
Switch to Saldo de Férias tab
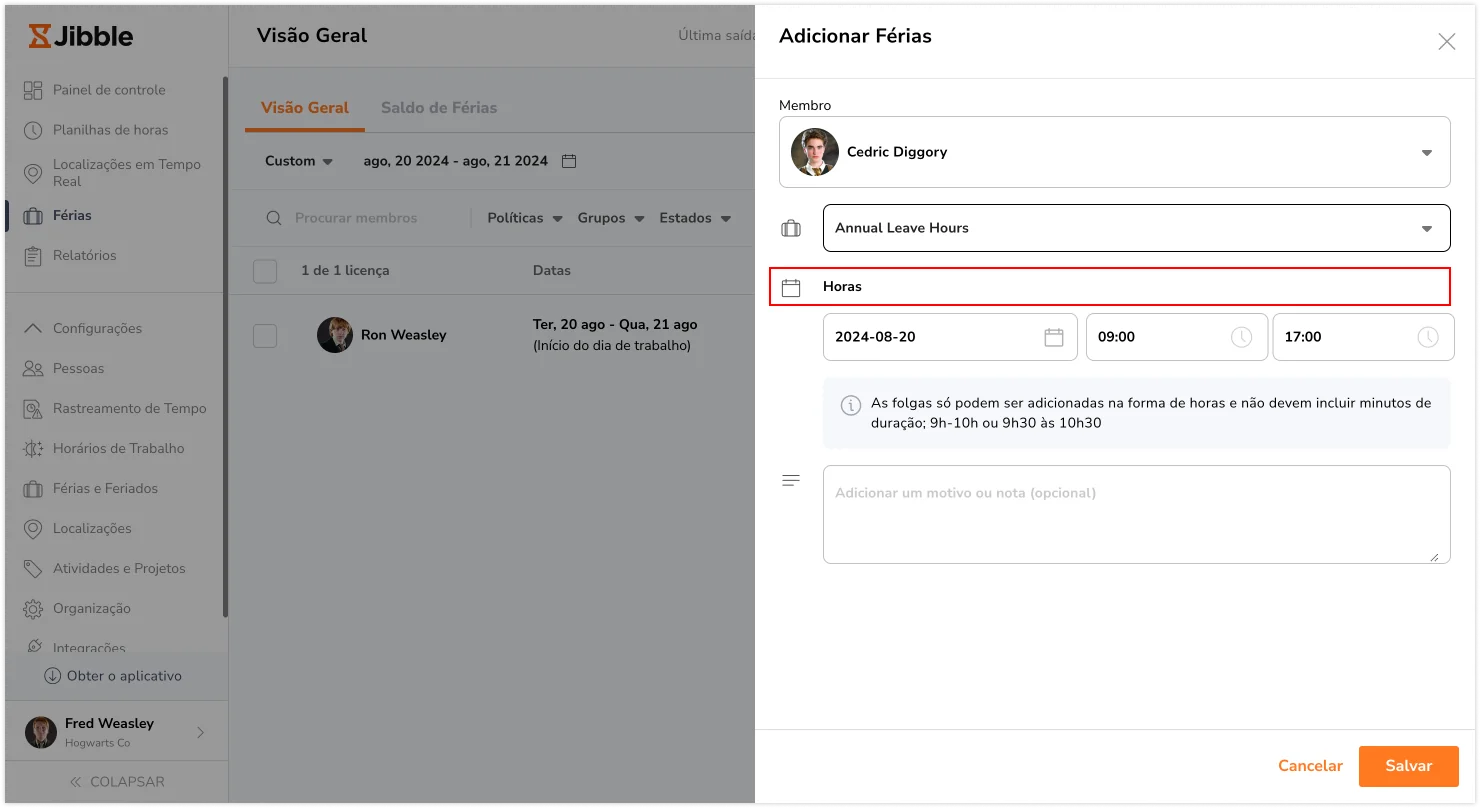pos(439,108)
